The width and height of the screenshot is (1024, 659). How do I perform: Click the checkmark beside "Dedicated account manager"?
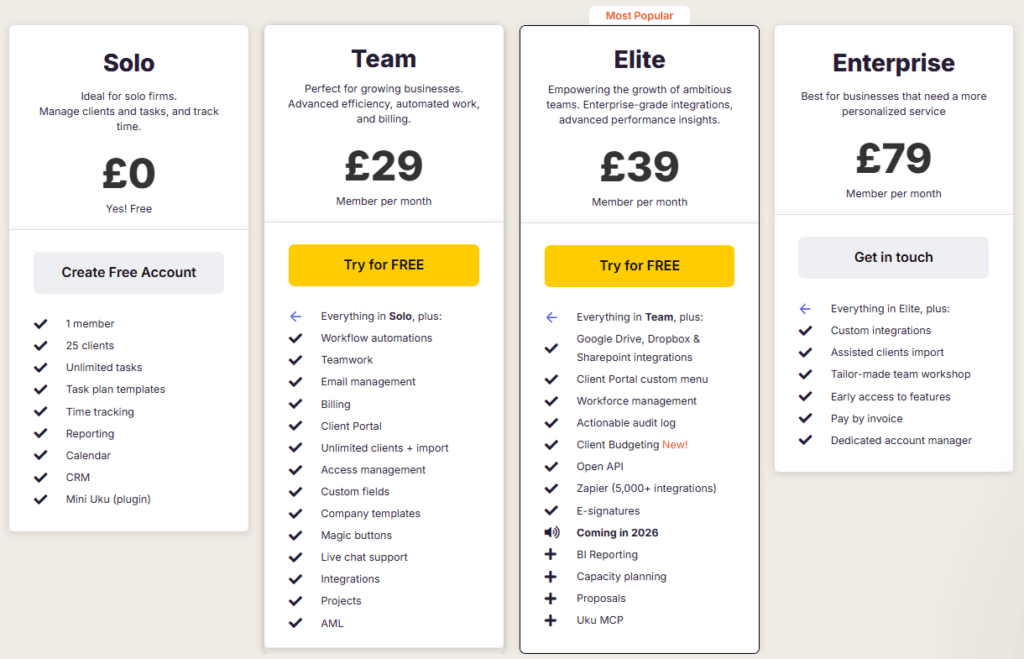(806, 440)
